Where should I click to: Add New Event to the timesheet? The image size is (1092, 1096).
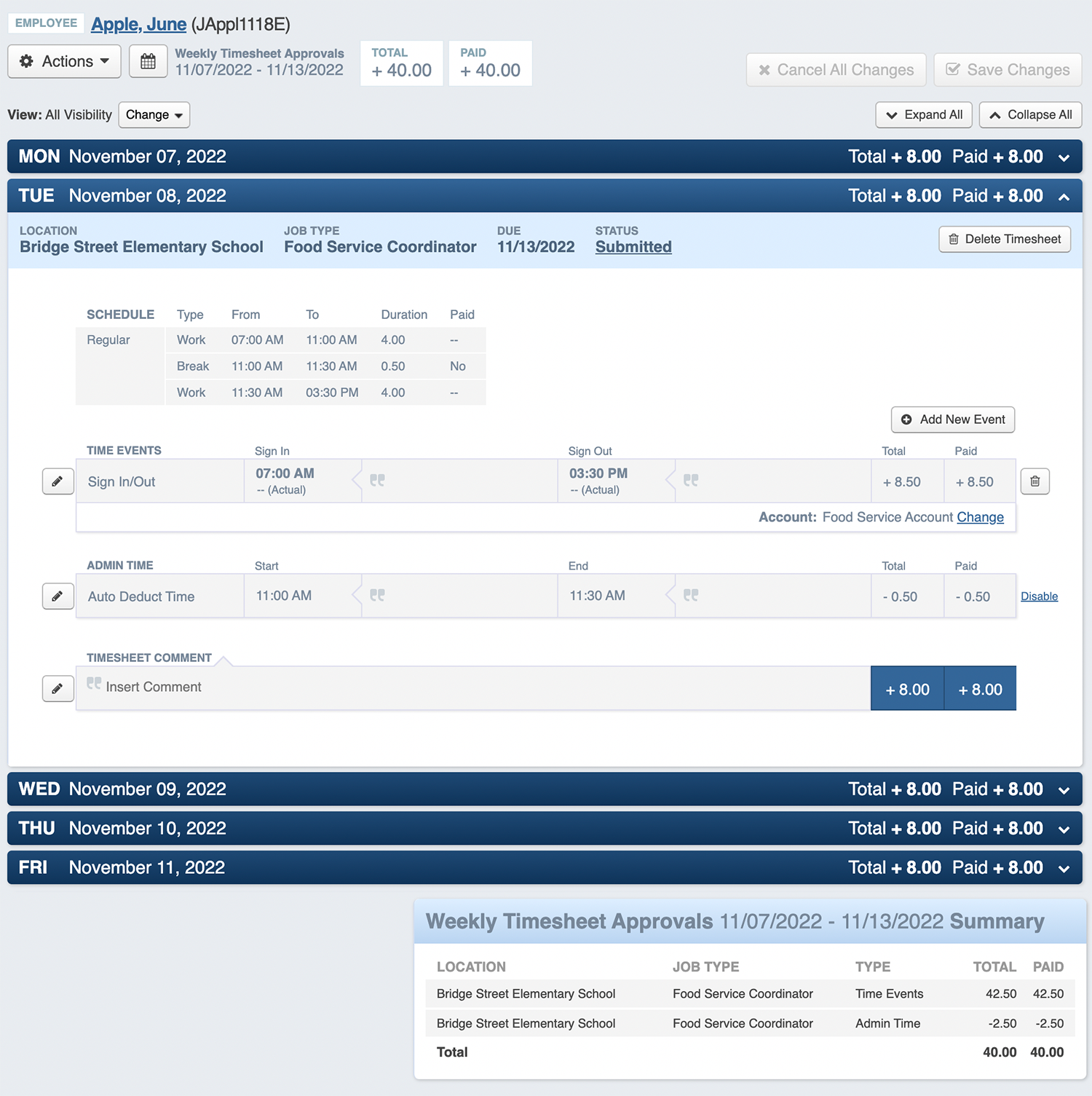952,419
